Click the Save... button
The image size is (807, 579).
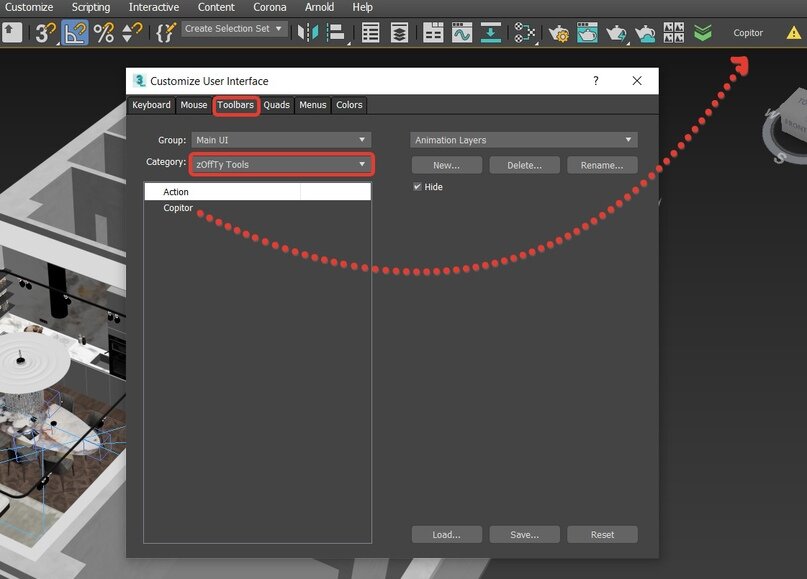tap(524, 535)
